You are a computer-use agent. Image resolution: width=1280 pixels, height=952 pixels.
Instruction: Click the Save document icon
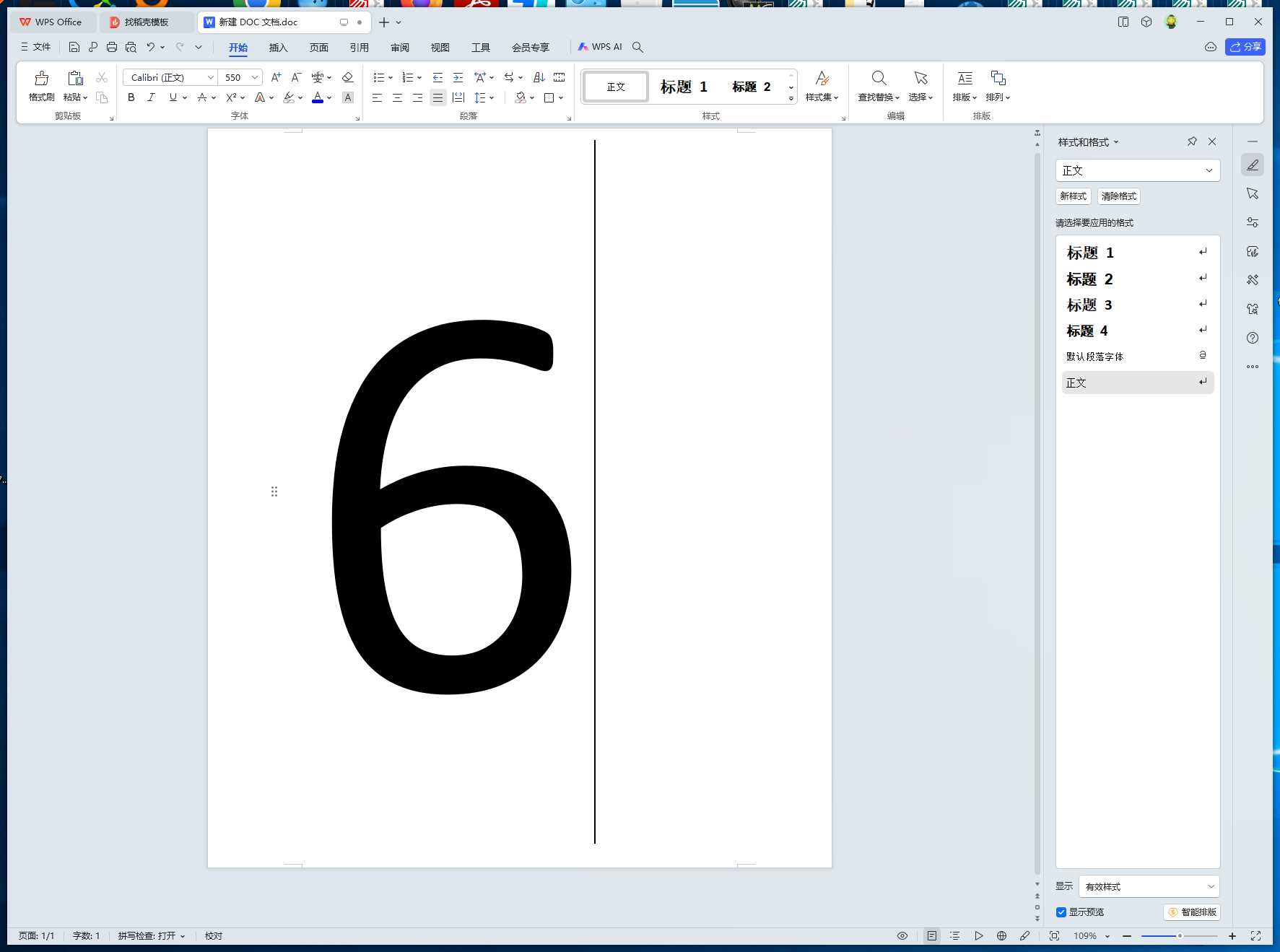click(74, 47)
